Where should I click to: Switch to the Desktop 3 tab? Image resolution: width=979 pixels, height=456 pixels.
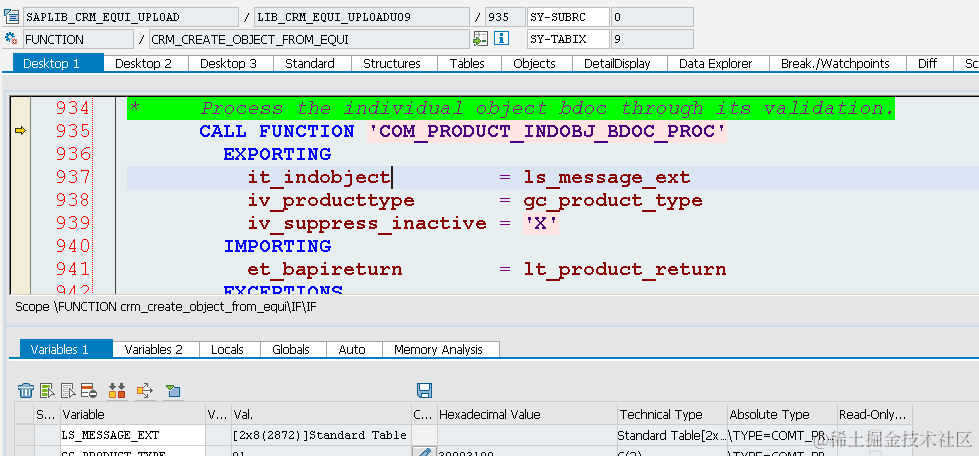pos(228,63)
